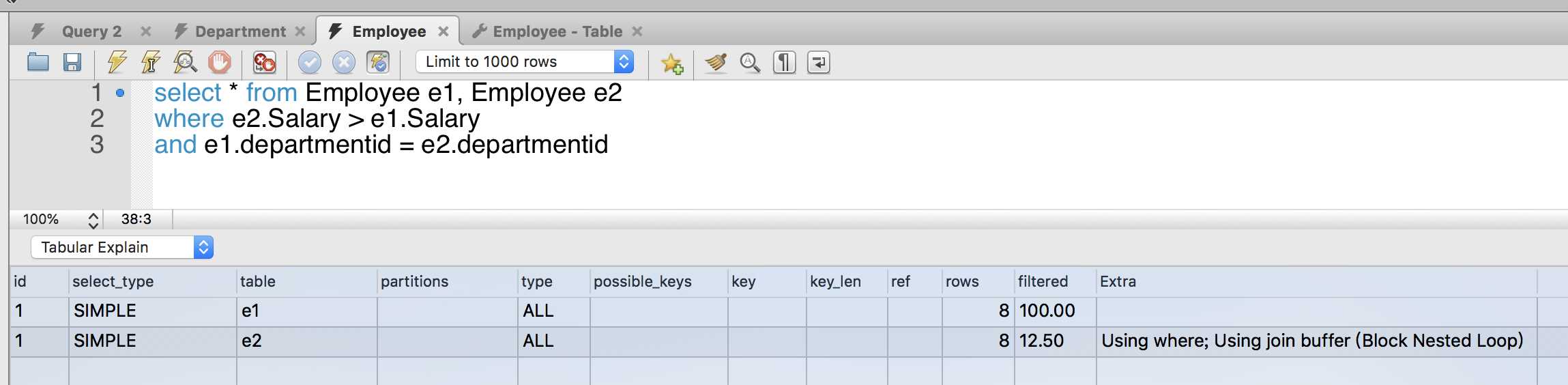Open the Limit to 1000 rows dropdown
Screen dimensions: 1568x385
524,62
